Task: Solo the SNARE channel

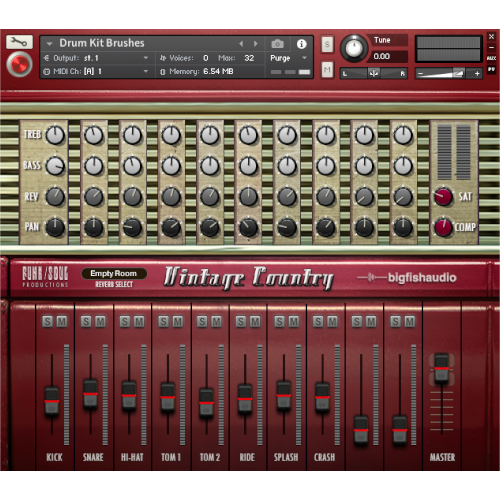Action: coord(86,322)
